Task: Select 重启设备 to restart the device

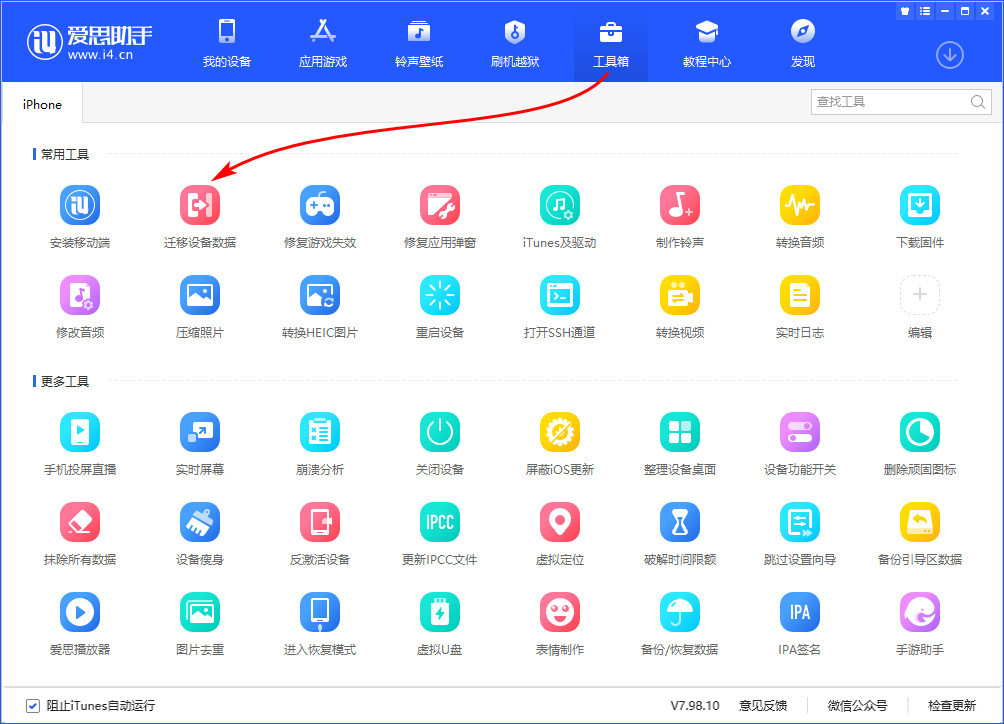Action: pyautogui.click(x=440, y=305)
